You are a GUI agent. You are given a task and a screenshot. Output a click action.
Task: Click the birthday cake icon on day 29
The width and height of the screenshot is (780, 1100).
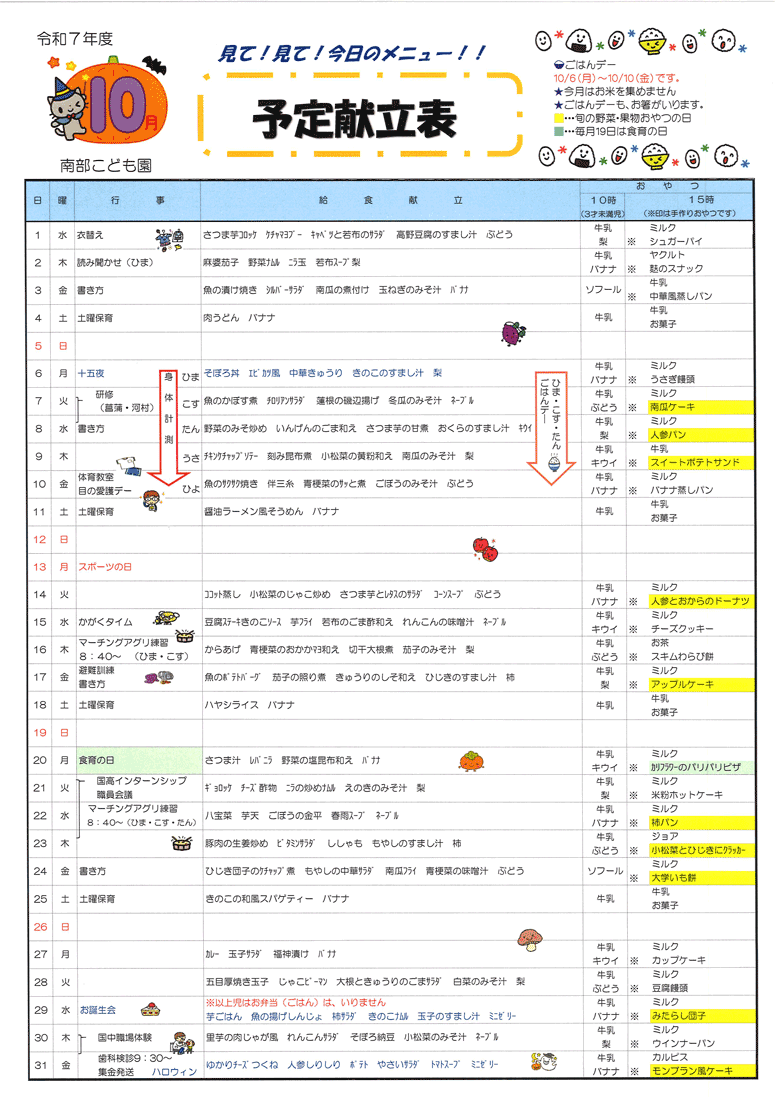click(149, 1008)
